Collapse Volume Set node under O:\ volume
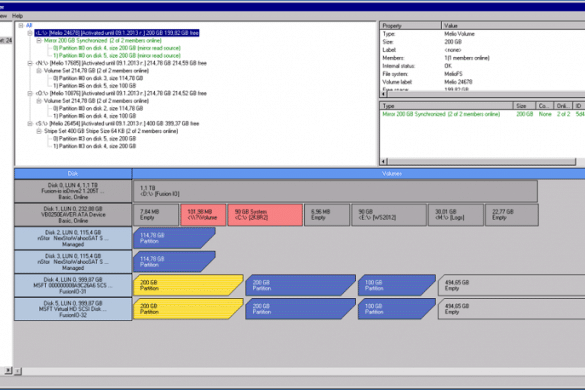Image resolution: width=585 pixels, height=390 pixels. tap(39, 101)
